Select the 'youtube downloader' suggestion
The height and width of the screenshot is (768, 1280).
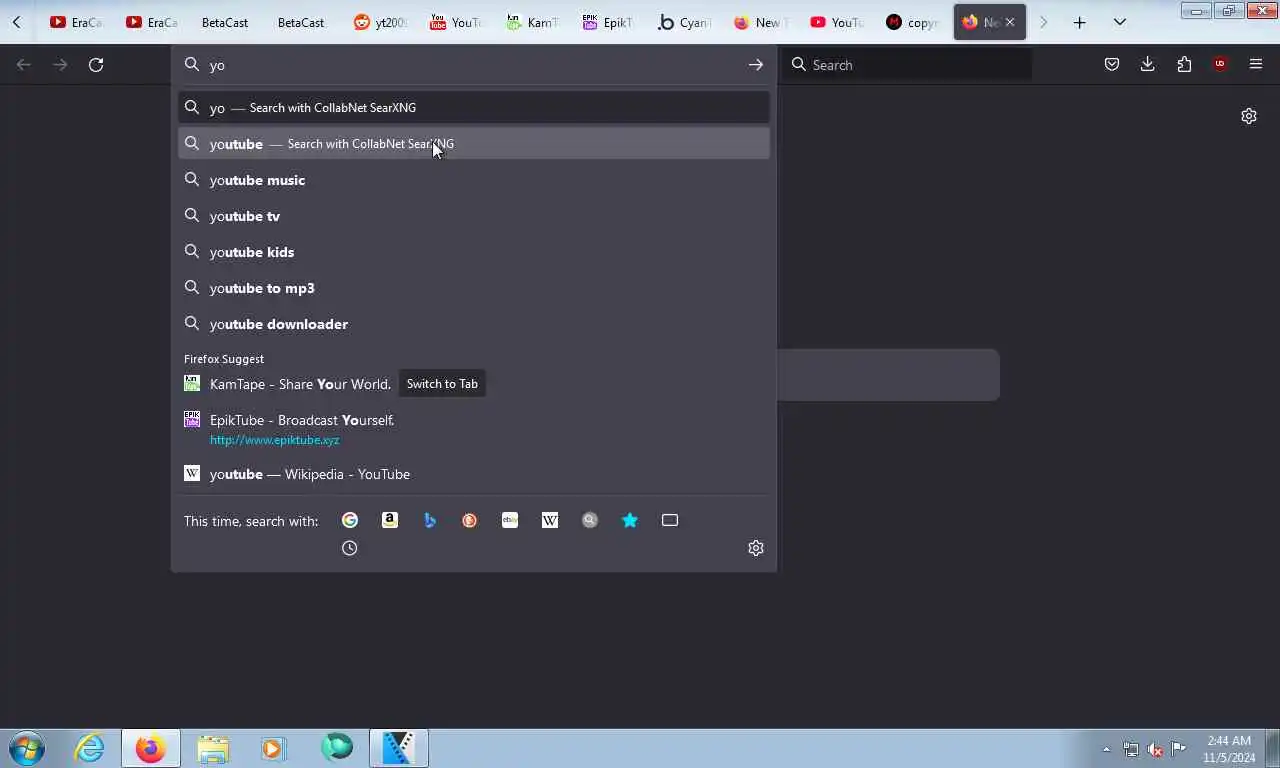[x=474, y=324]
